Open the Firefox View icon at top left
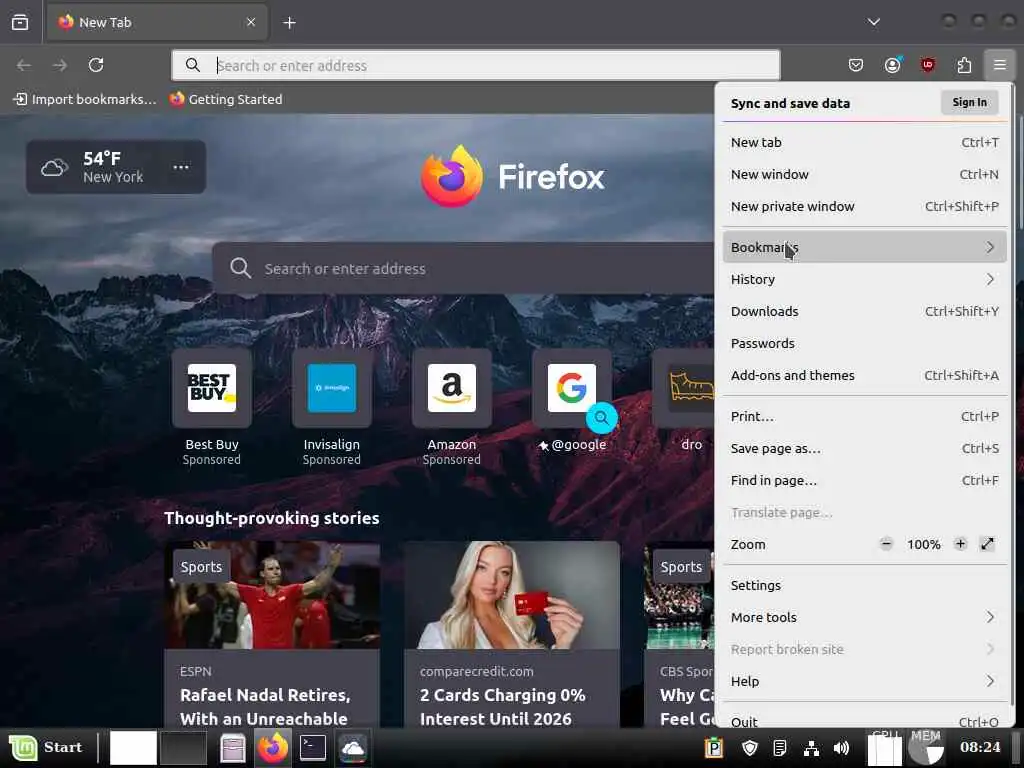 (x=20, y=22)
